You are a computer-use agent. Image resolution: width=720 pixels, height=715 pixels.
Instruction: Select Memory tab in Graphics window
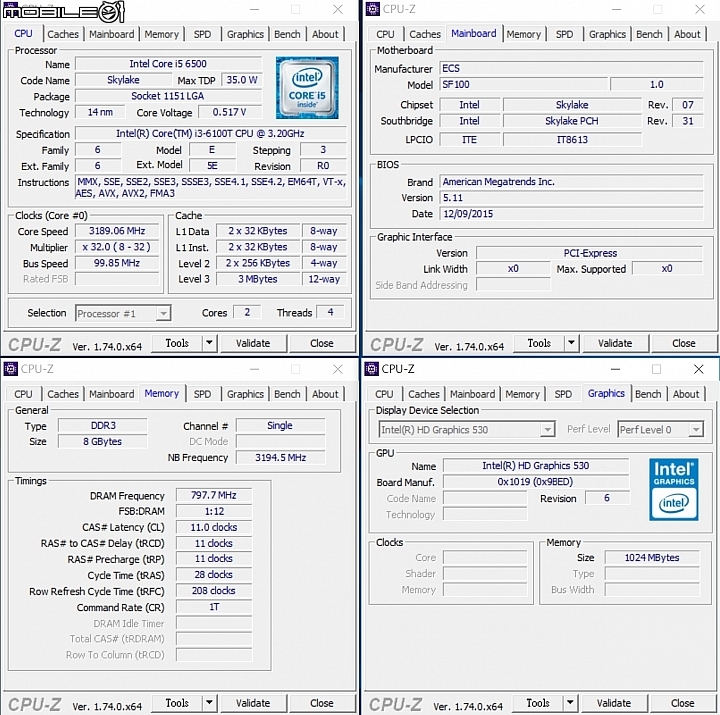(x=522, y=394)
